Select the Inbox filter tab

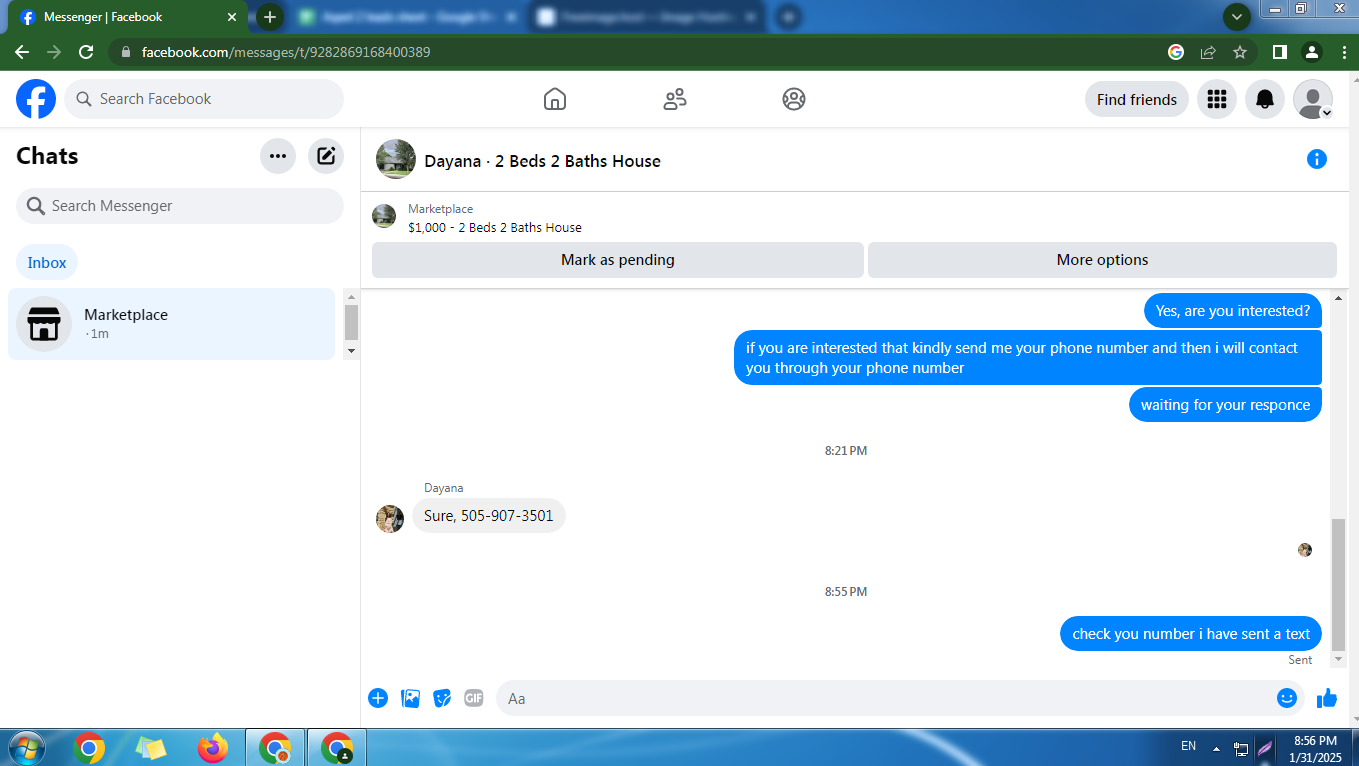pyautogui.click(x=47, y=263)
